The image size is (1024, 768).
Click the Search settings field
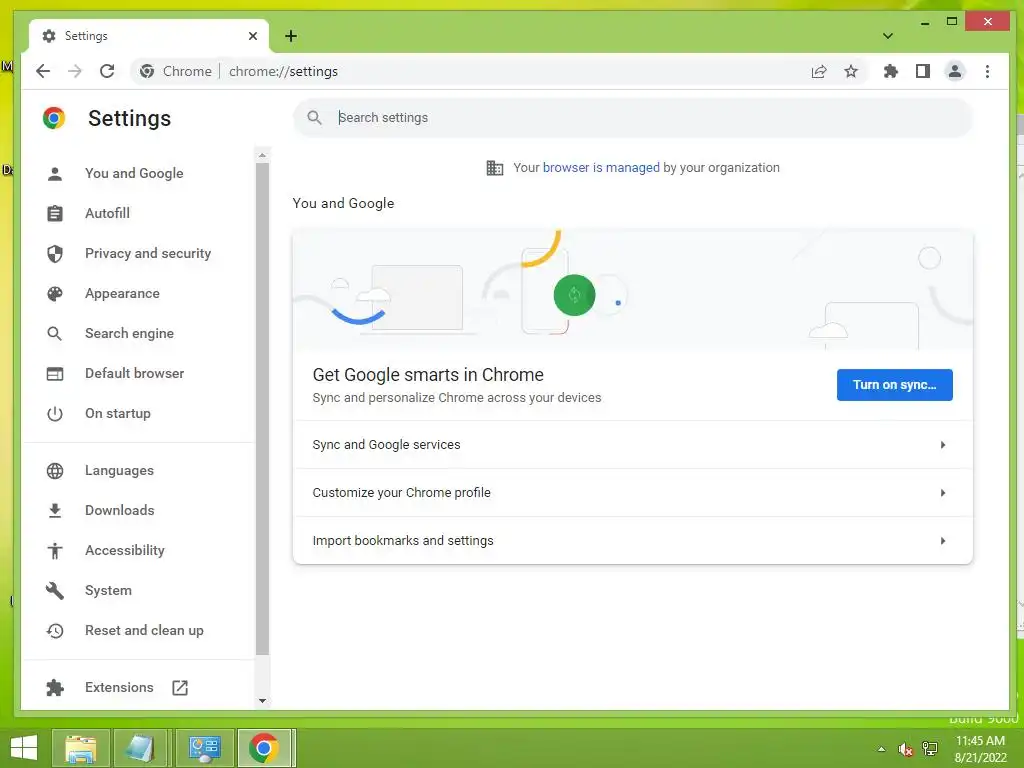632,118
